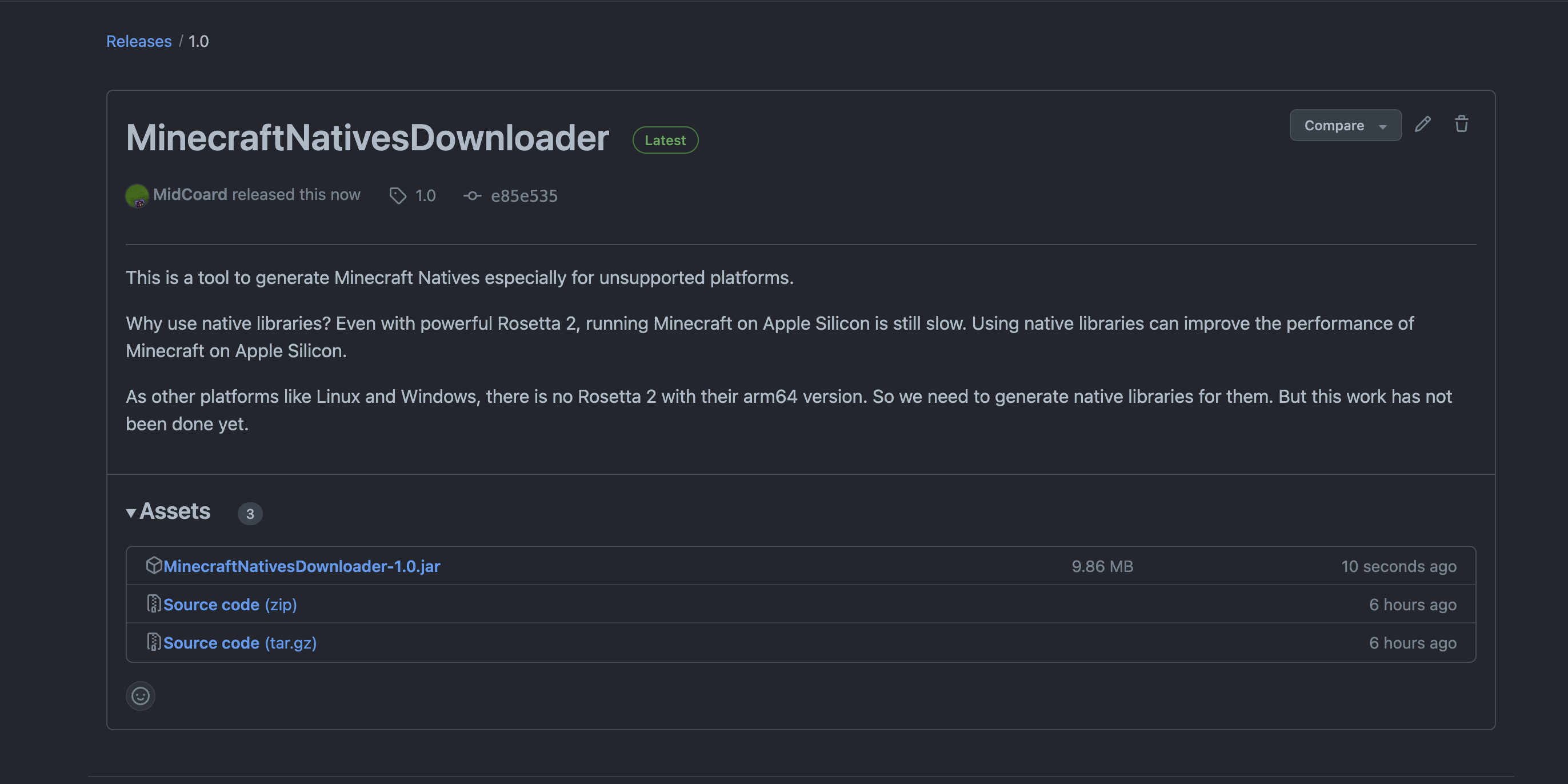Download Source code (tar.gz)
This screenshot has width=1568, height=784.
(x=240, y=643)
